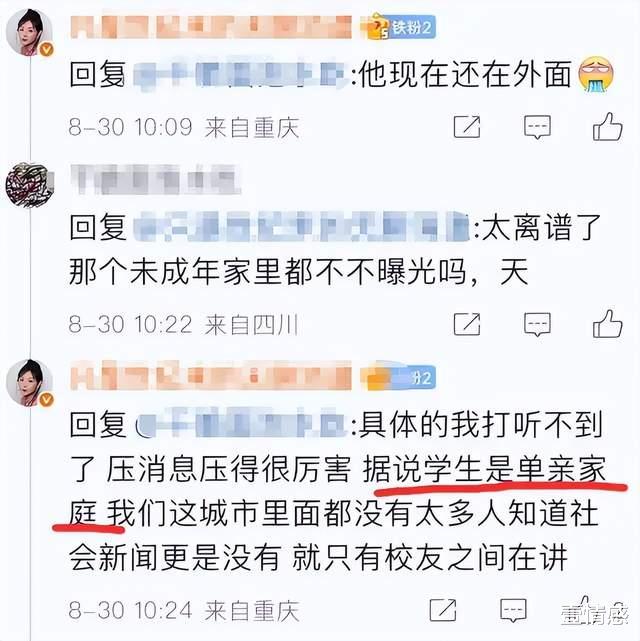
Task: Reply to the 10:22 四川 comment
Action: click(x=537, y=324)
